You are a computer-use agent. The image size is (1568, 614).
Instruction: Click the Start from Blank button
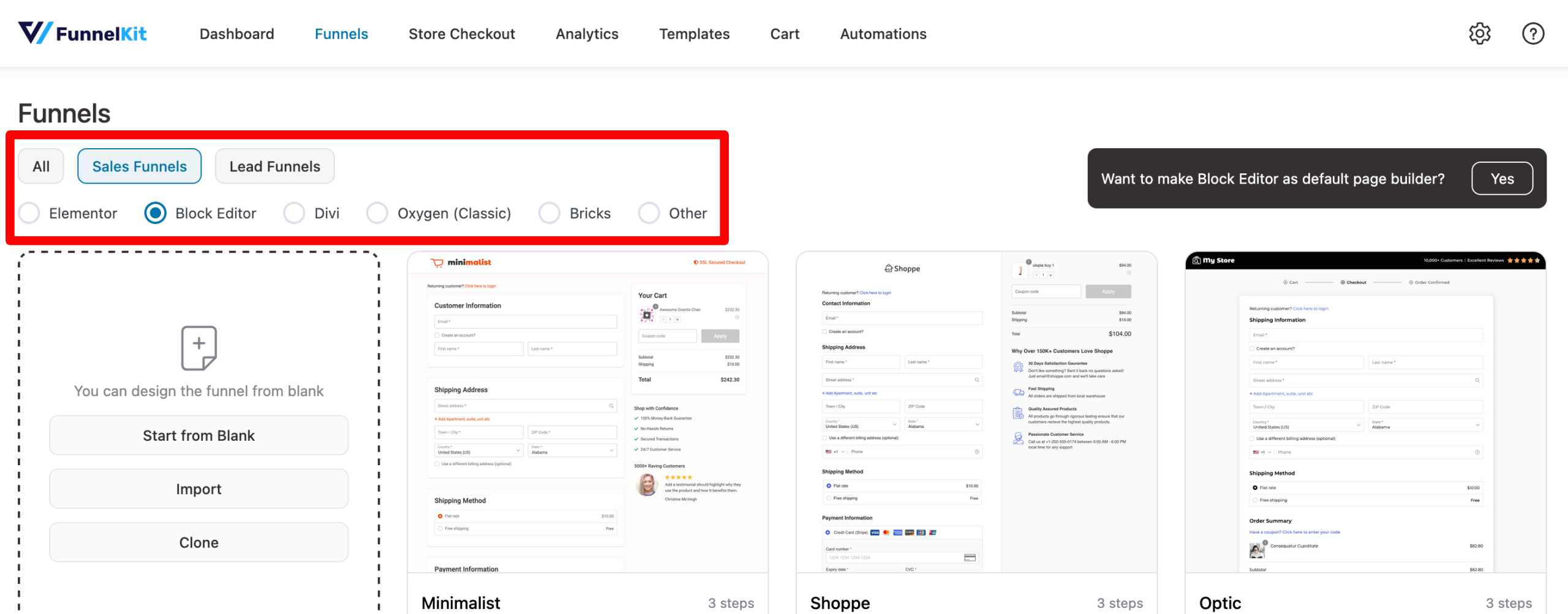click(x=198, y=435)
